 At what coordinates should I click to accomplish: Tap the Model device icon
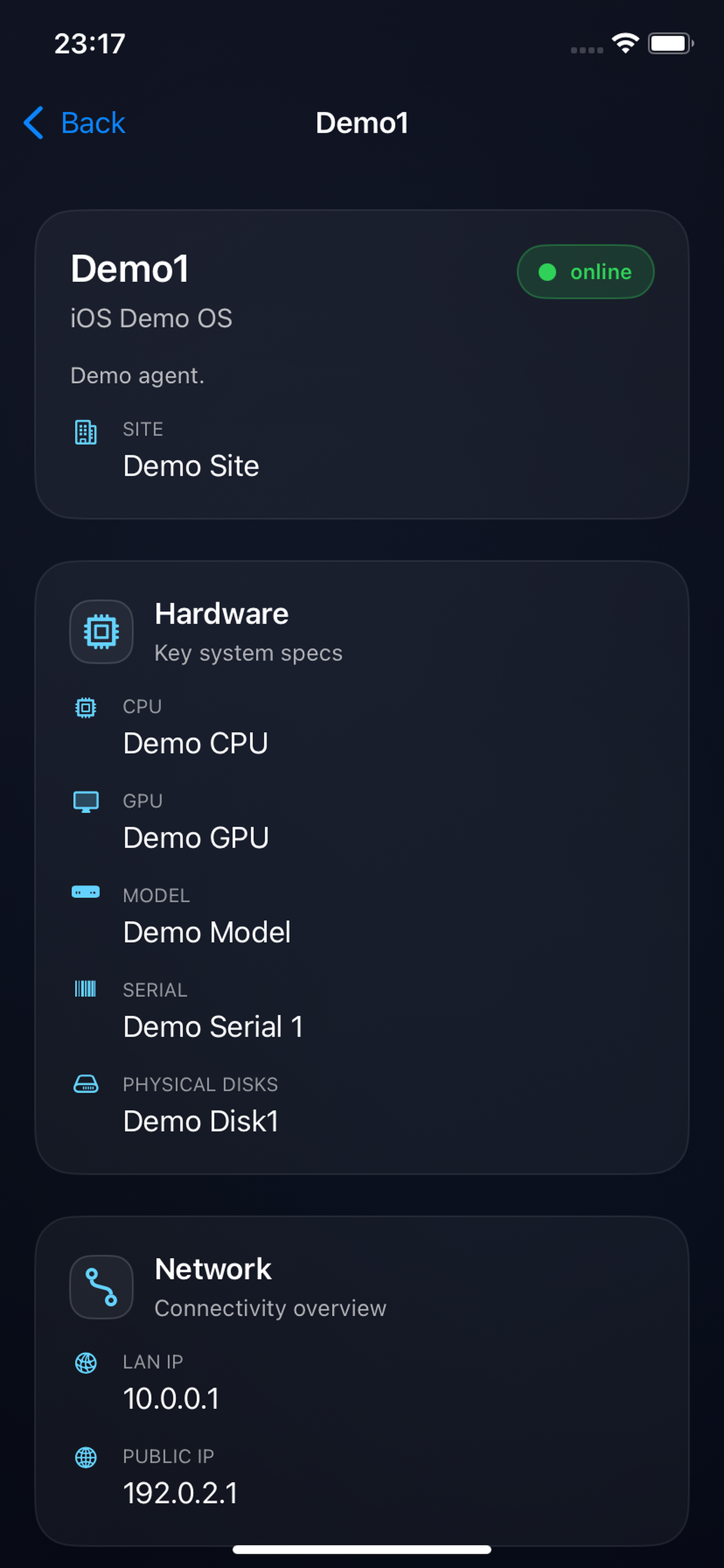tap(86, 892)
